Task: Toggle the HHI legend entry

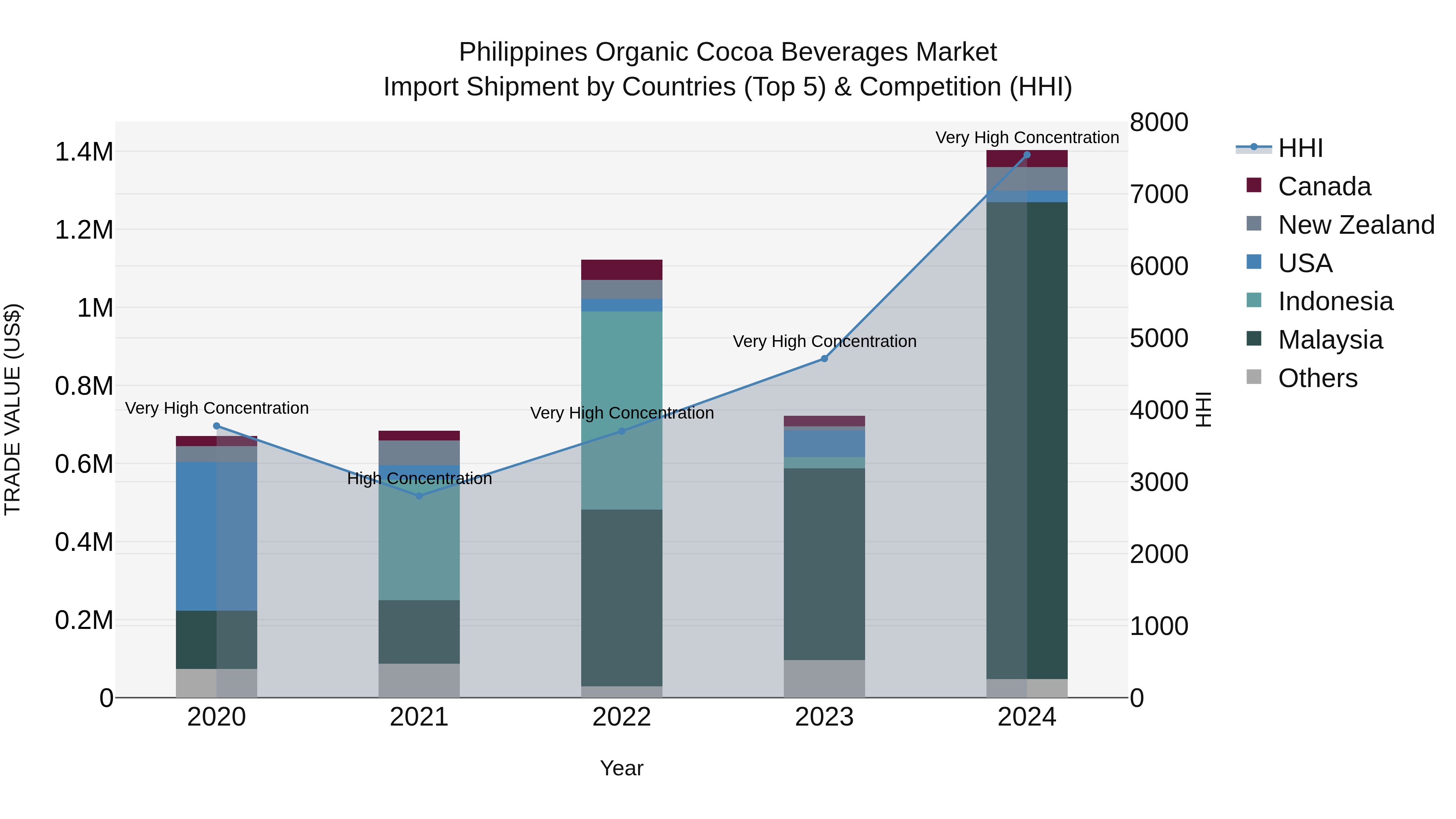Action: click(x=1280, y=148)
